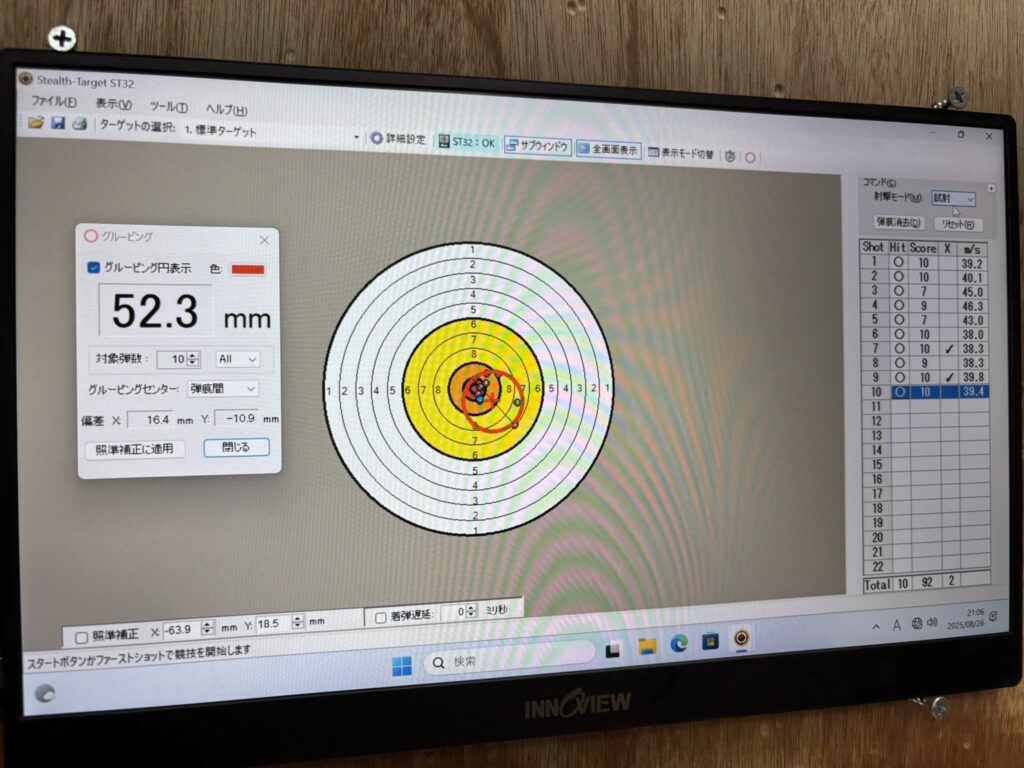Screen dimensions: 1024x768
Task: Expand the グルーピングセンター dropdown
Action: pyautogui.click(x=223, y=388)
